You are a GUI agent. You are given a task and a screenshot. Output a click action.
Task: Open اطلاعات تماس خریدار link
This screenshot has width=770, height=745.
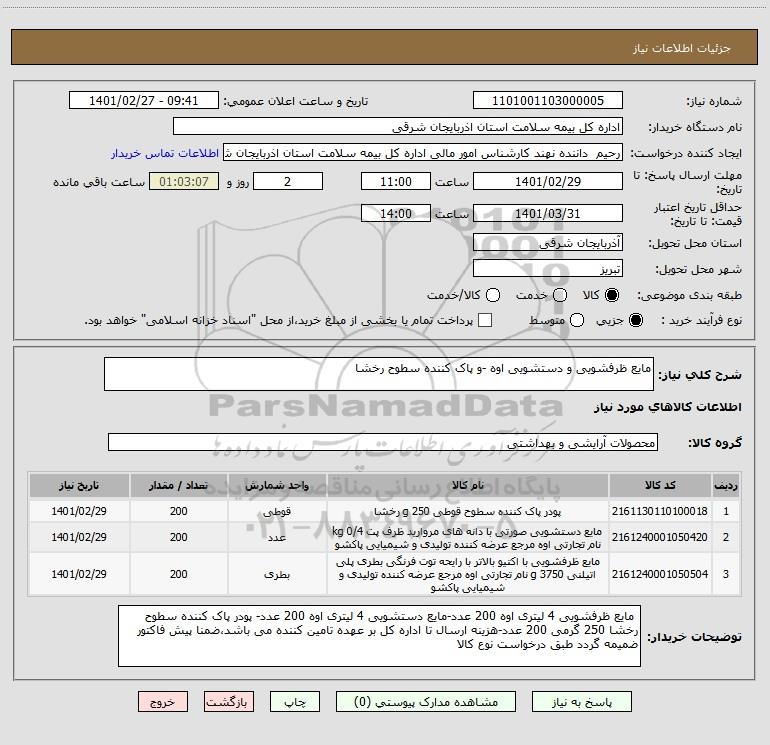coord(165,153)
